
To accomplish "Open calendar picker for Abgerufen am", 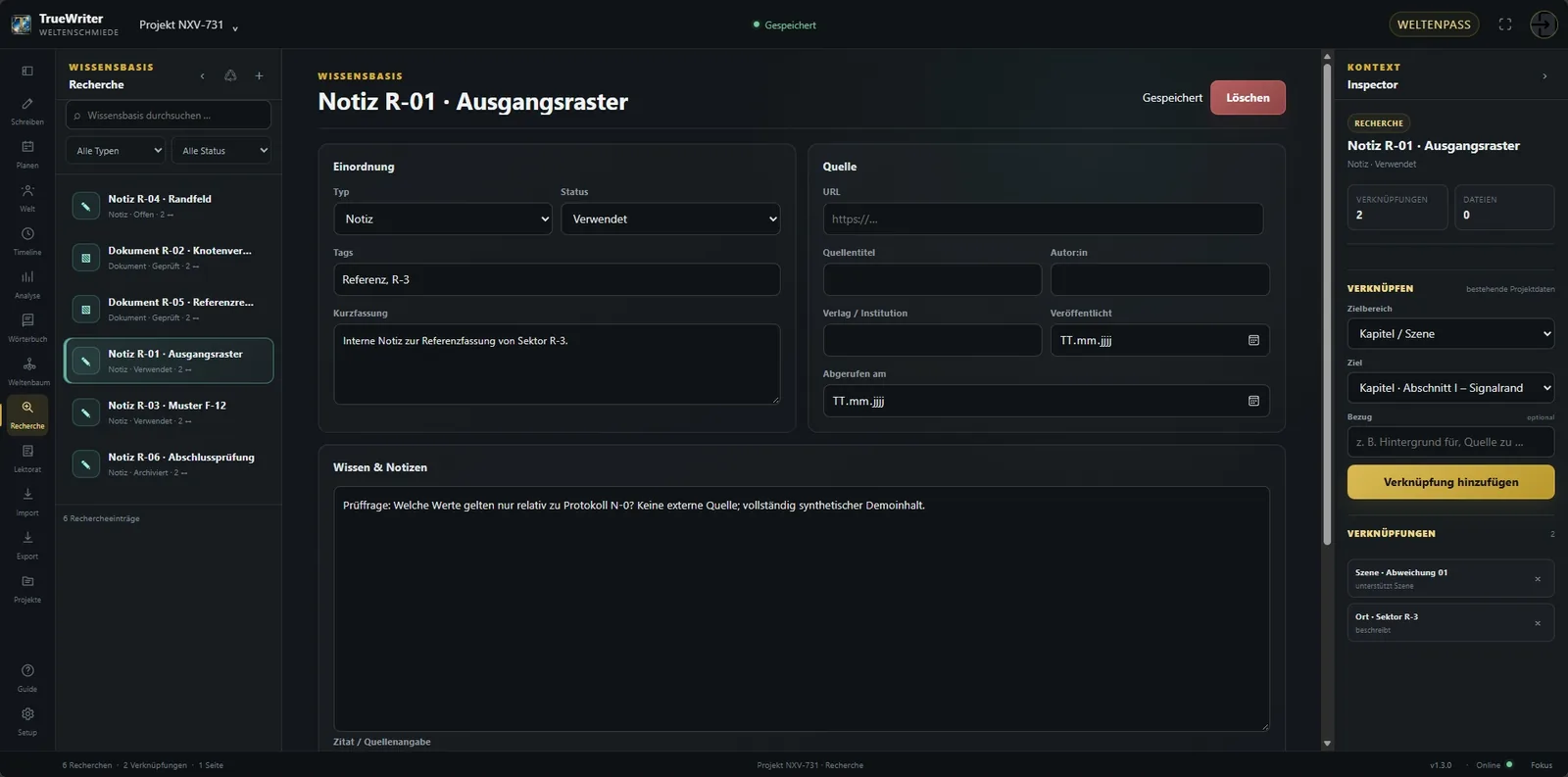I will coord(1253,401).
